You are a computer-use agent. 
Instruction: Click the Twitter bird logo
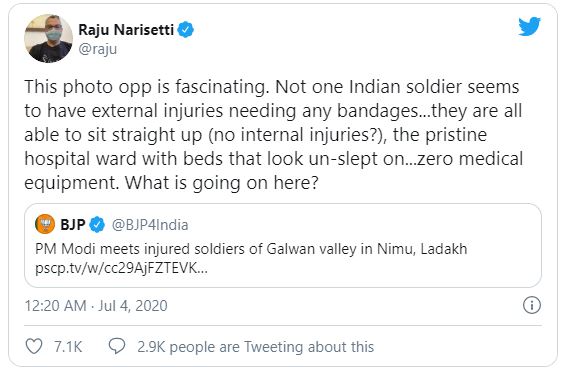529,26
